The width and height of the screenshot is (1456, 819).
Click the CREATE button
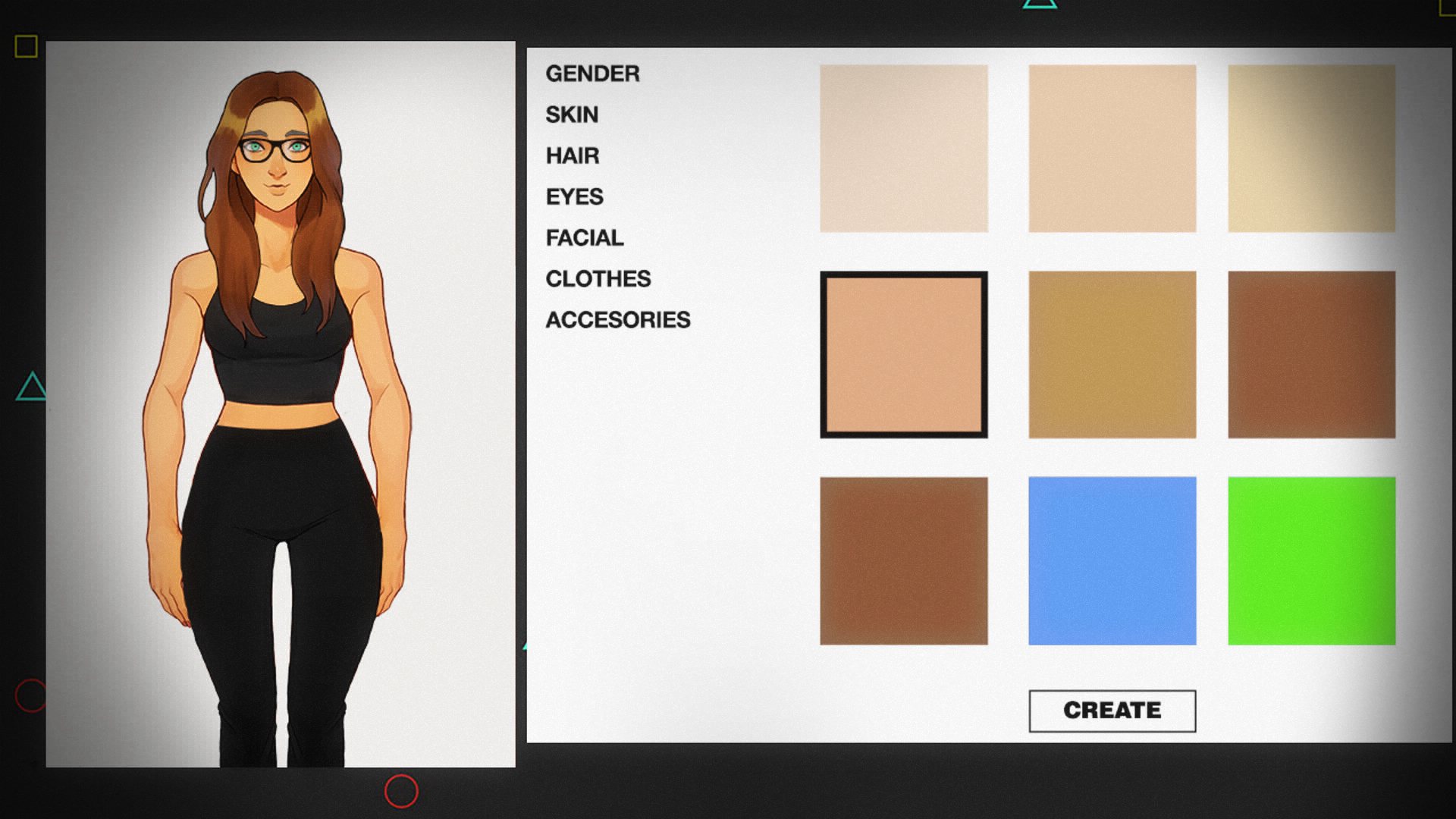pos(1112,710)
